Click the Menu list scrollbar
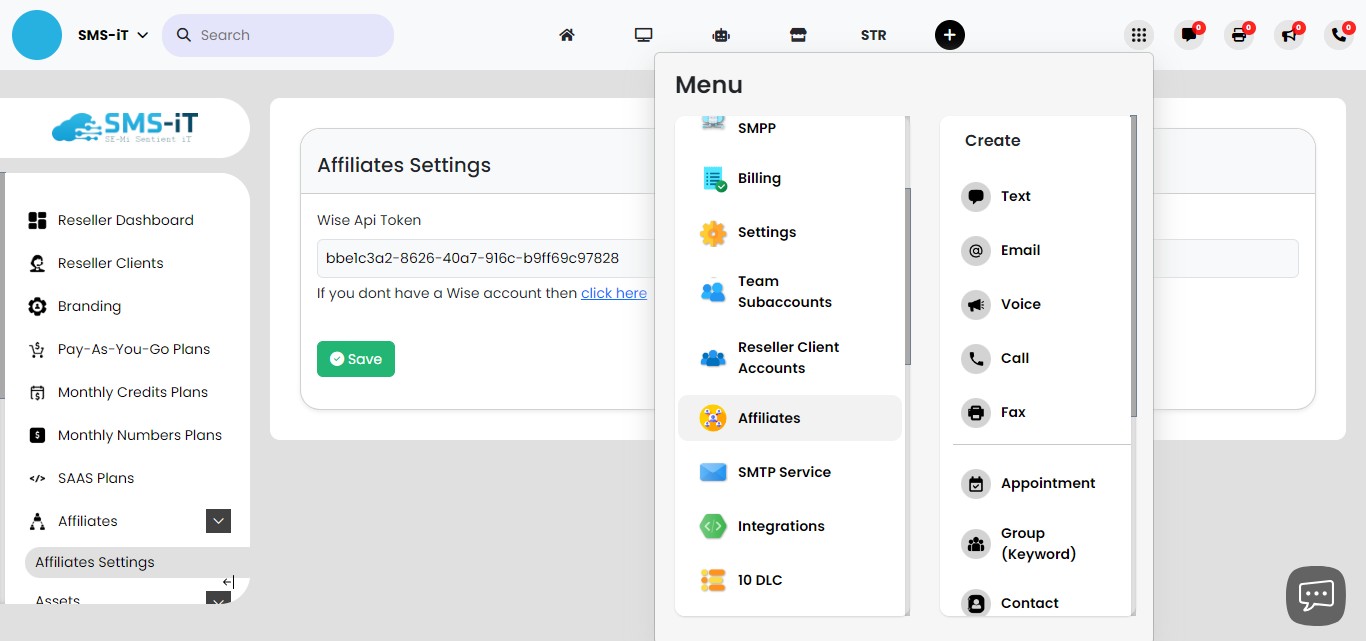The width and height of the screenshot is (1366, 641). tap(908, 275)
